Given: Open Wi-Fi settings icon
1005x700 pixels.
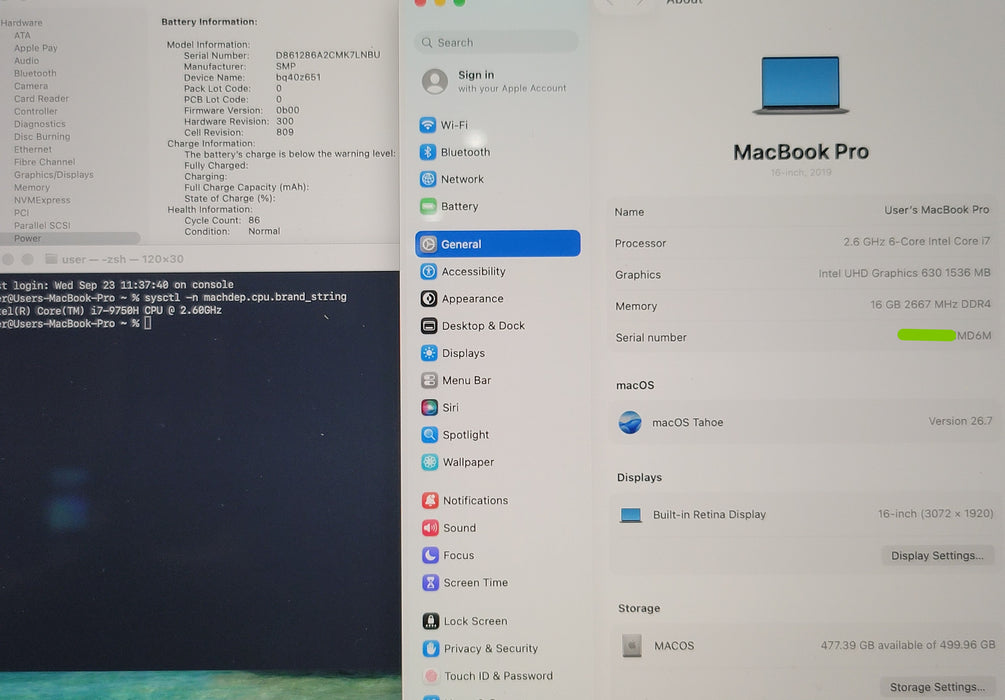Looking at the screenshot, I should 428,124.
